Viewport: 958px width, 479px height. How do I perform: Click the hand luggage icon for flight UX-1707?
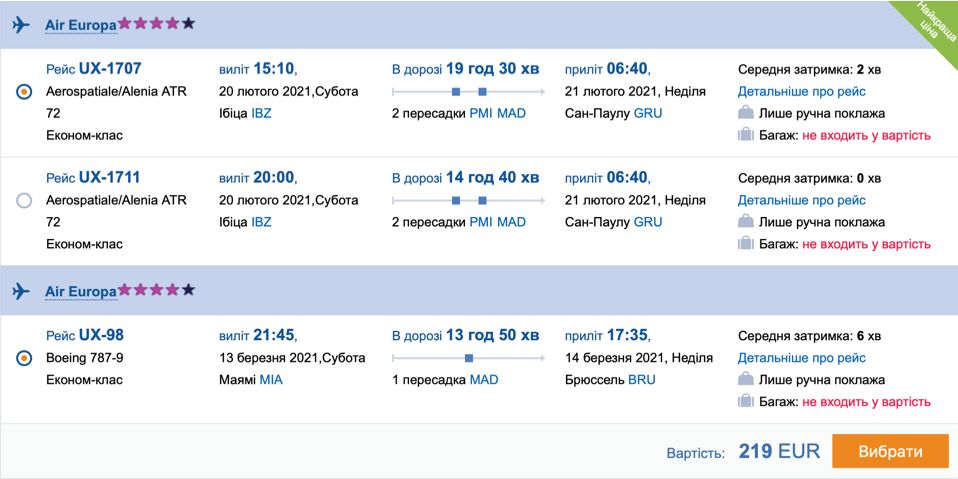click(745, 113)
